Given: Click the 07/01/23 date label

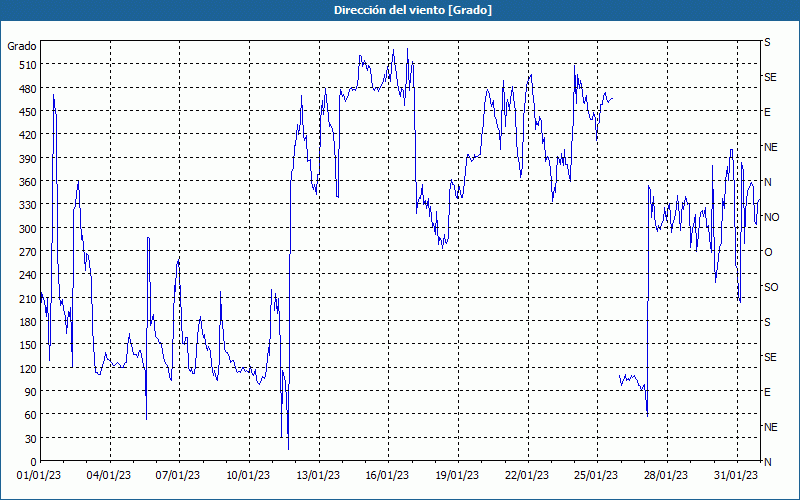Looking at the screenshot, I should tap(178, 476).
